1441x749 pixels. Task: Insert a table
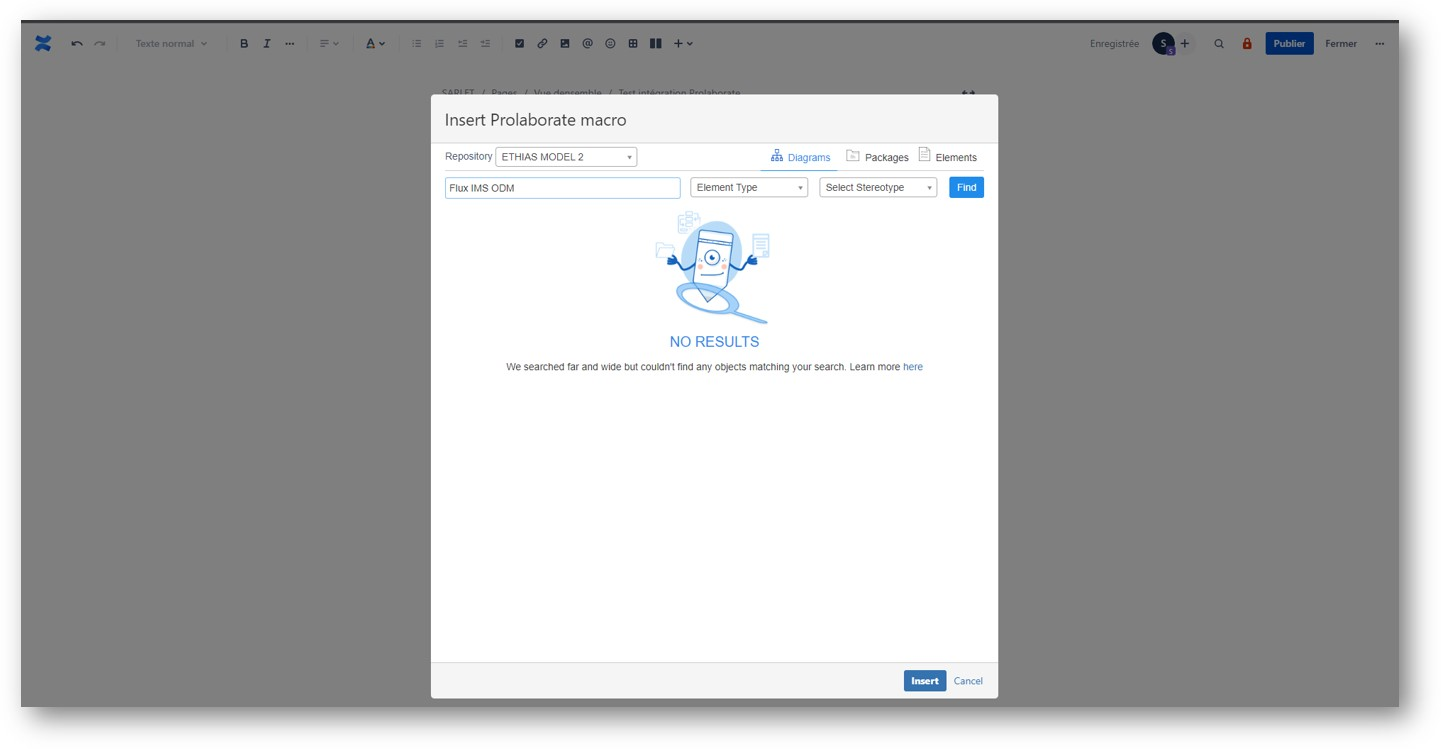(633, 44)
